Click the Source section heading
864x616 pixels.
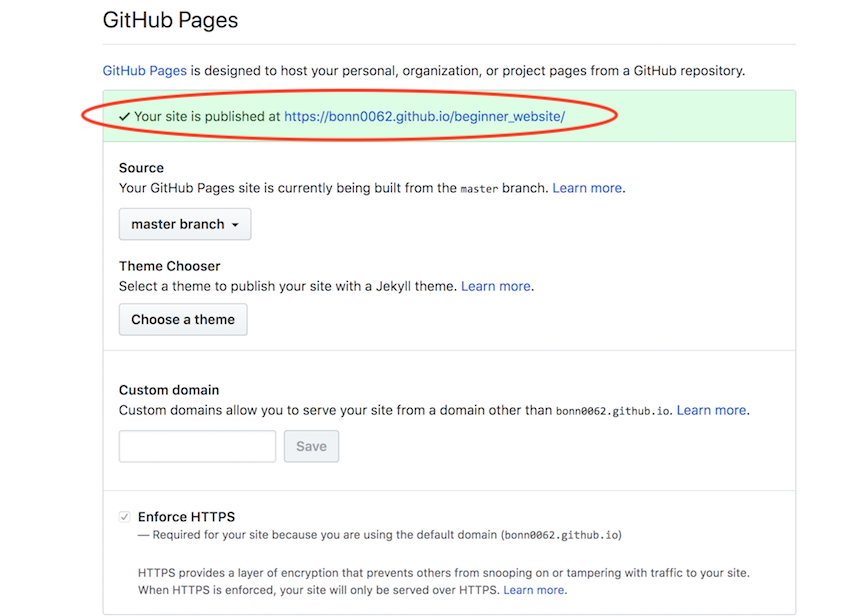141,168
